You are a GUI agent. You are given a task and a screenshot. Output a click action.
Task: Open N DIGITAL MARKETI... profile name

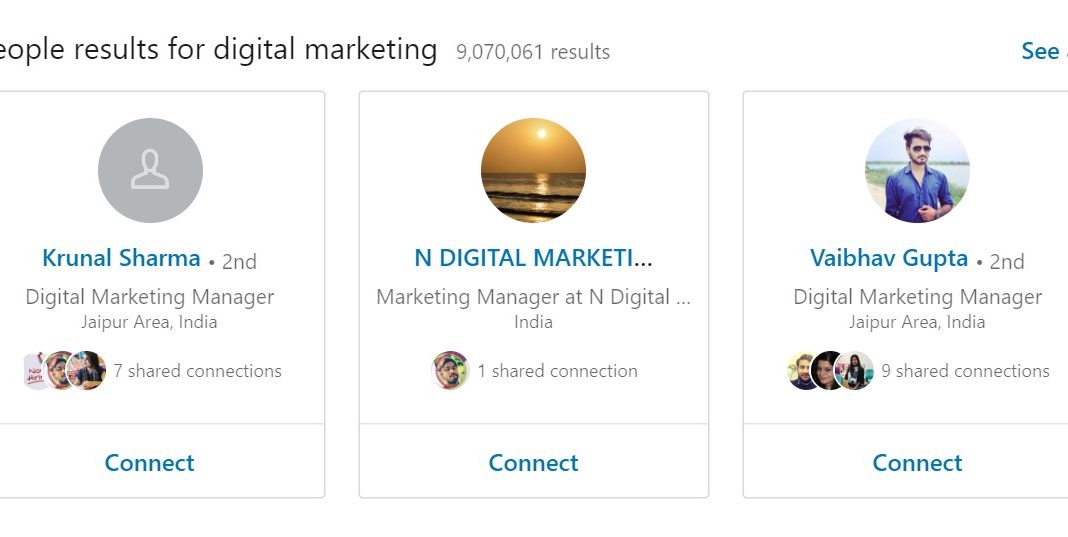(x=533, y=258)
